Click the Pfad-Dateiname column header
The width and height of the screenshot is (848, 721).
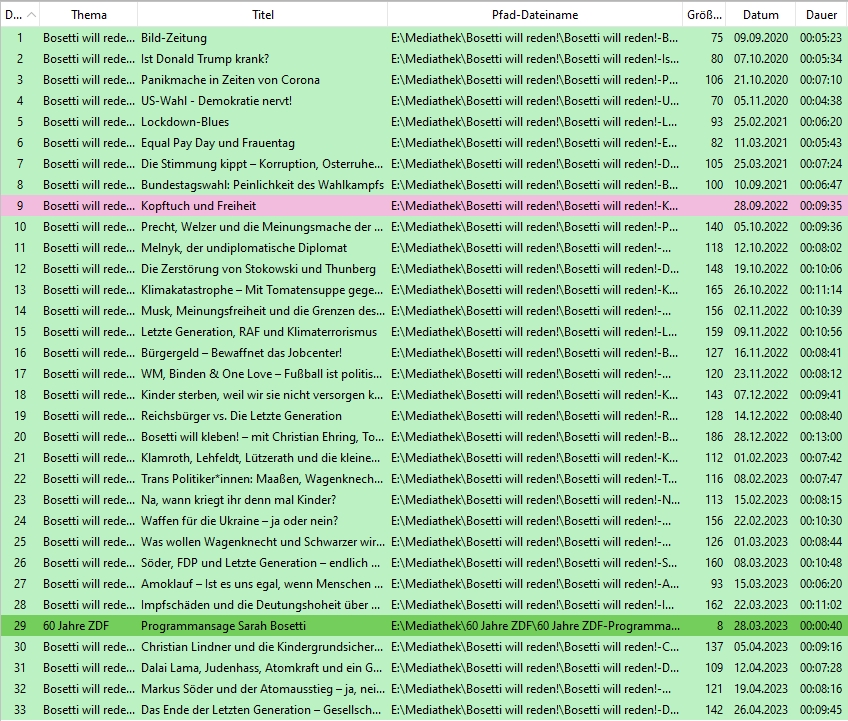(534, 15)
